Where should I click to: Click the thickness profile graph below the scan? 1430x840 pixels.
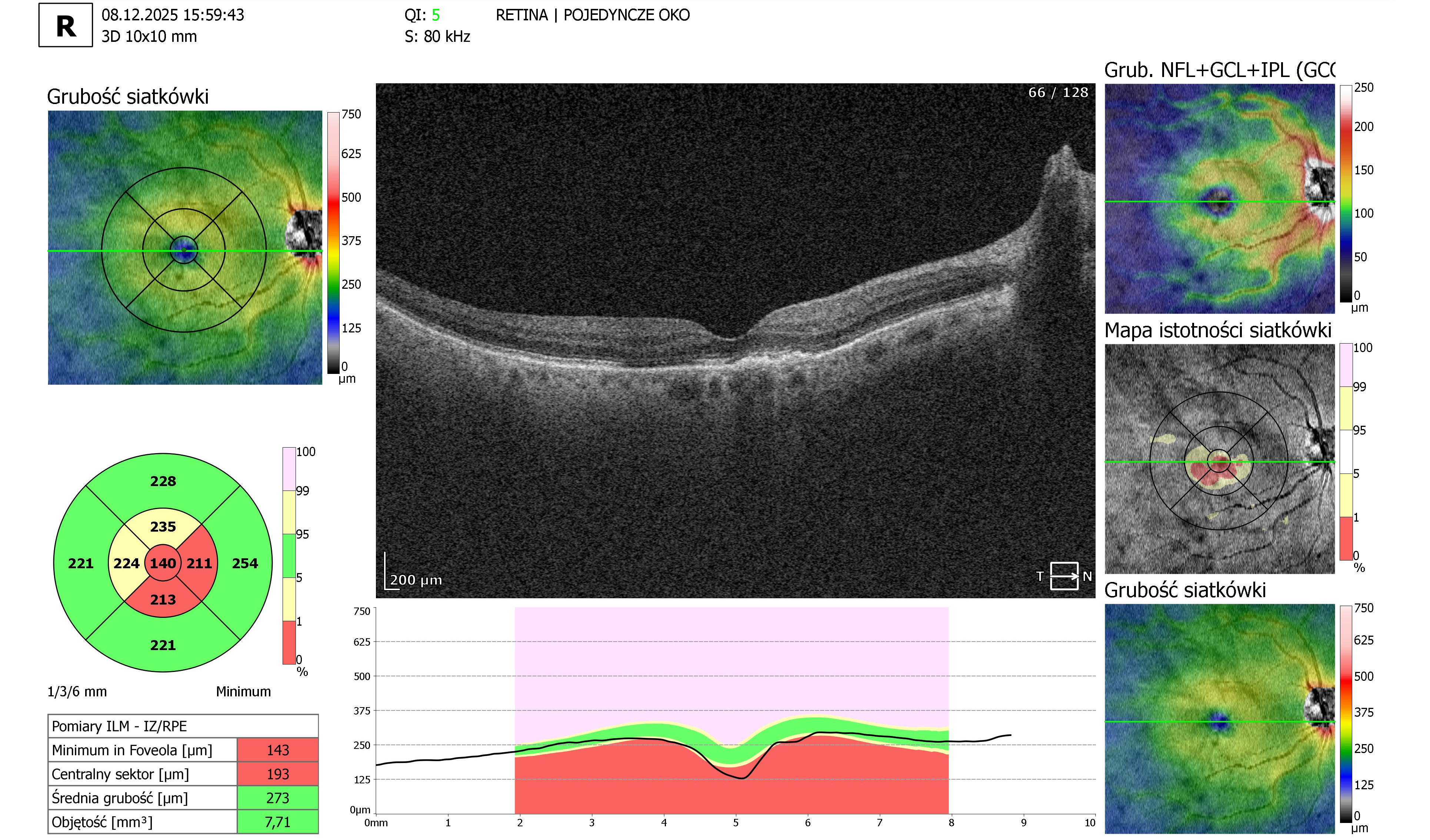[x=736, y=710]
